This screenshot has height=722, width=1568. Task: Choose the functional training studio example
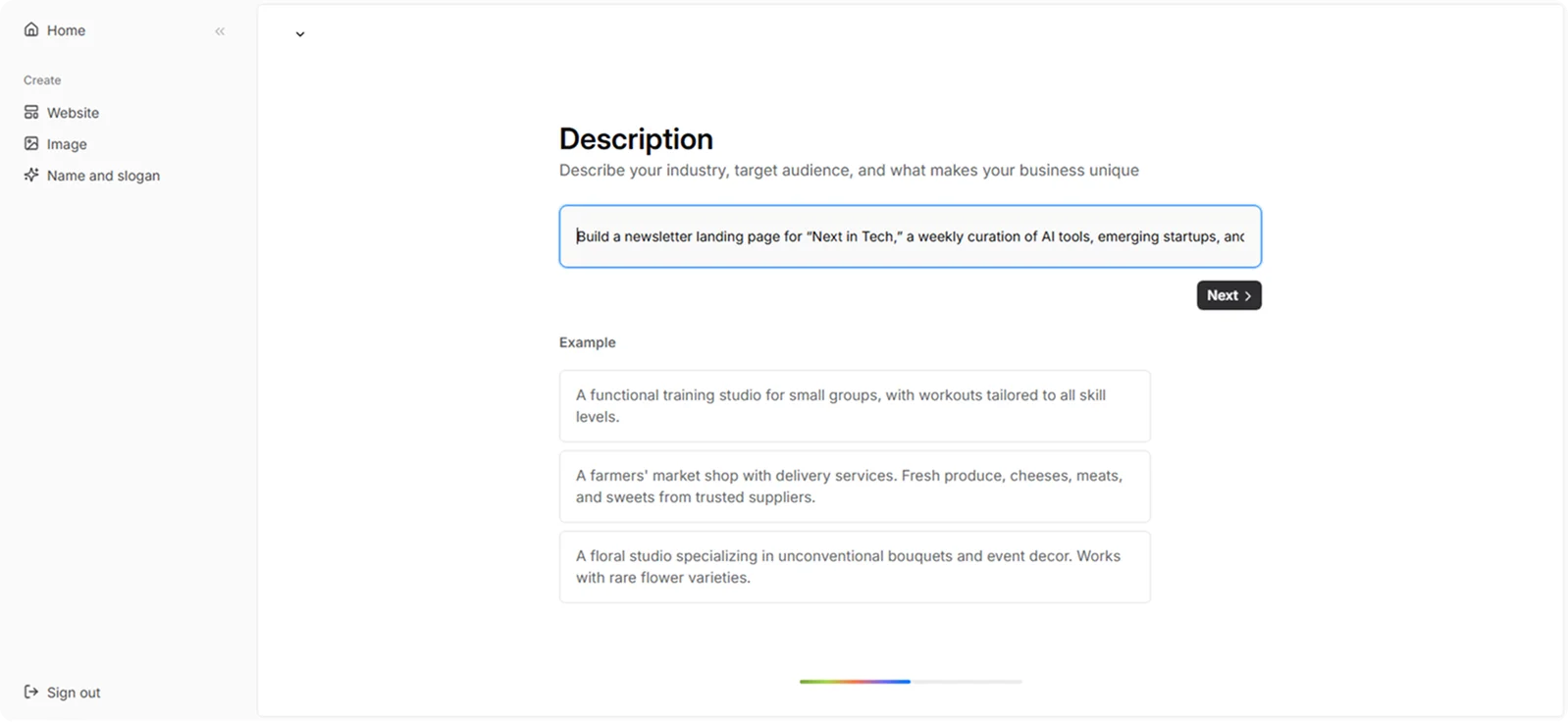[x=855, y=406]
